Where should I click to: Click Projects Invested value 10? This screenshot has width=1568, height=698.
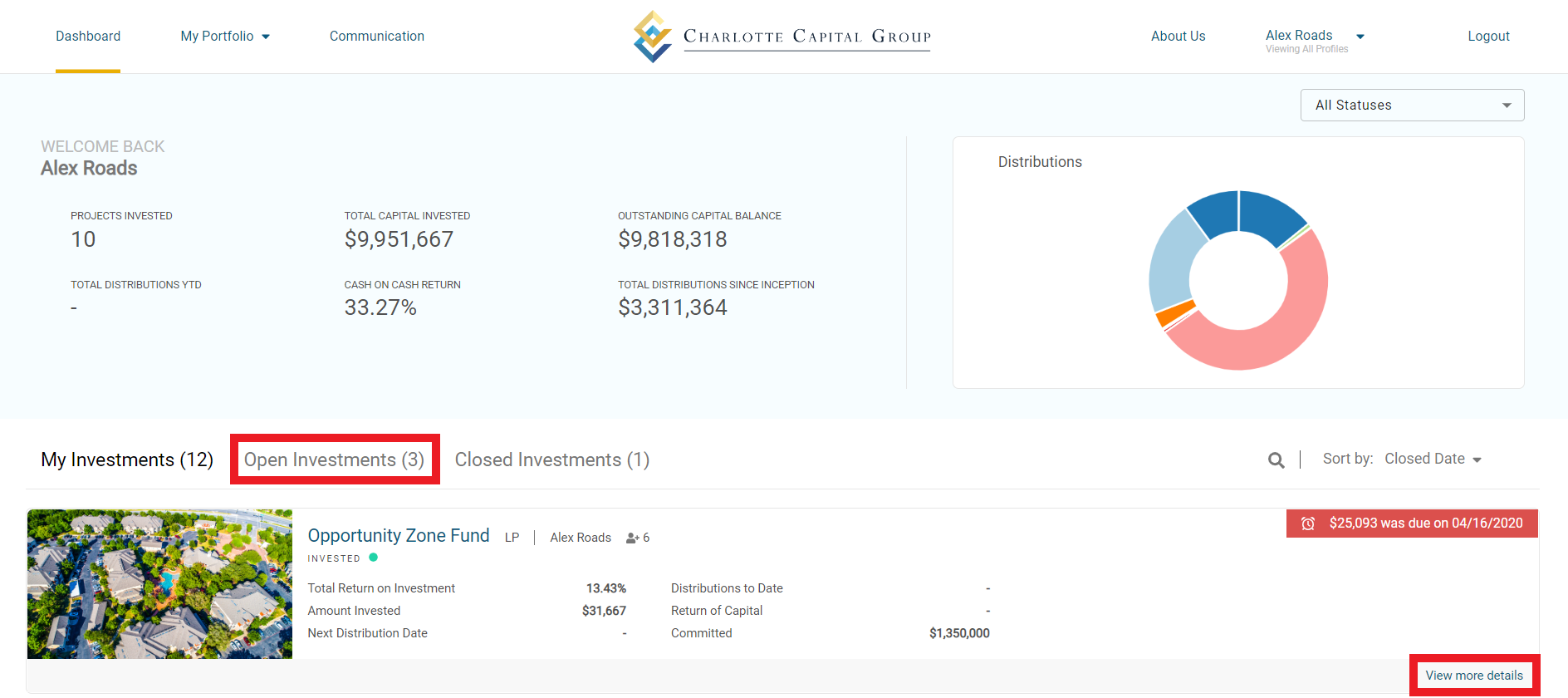(83, 239)
